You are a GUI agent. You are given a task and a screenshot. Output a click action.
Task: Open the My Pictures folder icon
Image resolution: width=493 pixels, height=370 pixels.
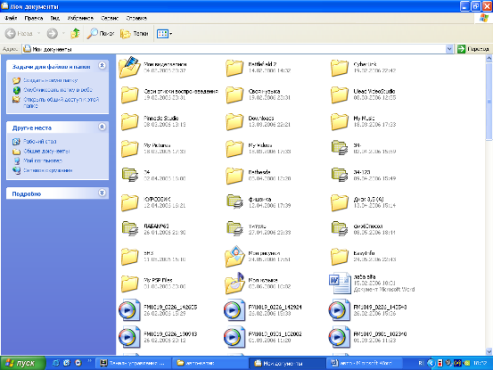coord(129,149)
